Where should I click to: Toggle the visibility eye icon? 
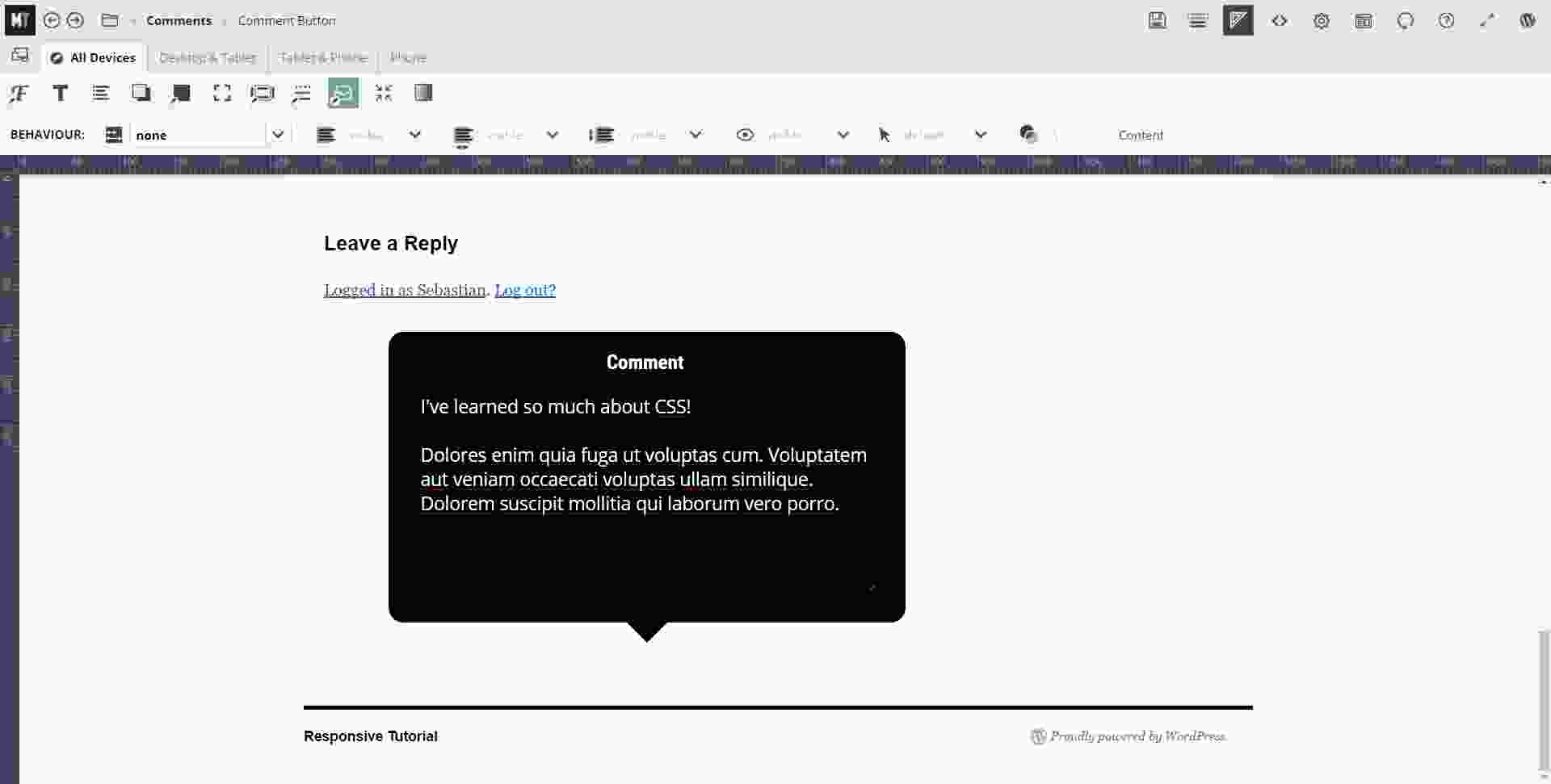[745, 135]
